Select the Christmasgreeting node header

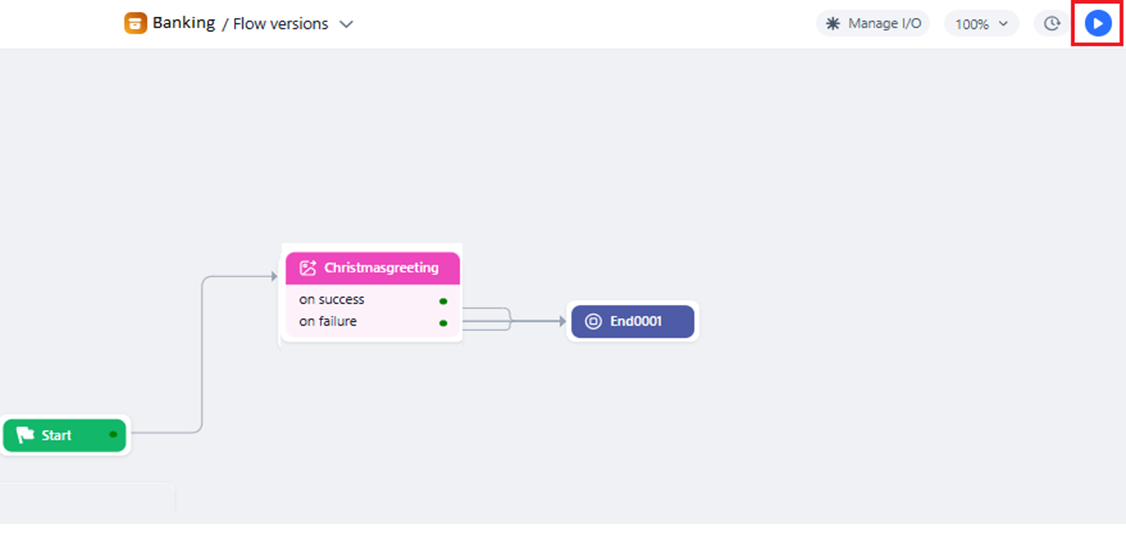point(373,268)
